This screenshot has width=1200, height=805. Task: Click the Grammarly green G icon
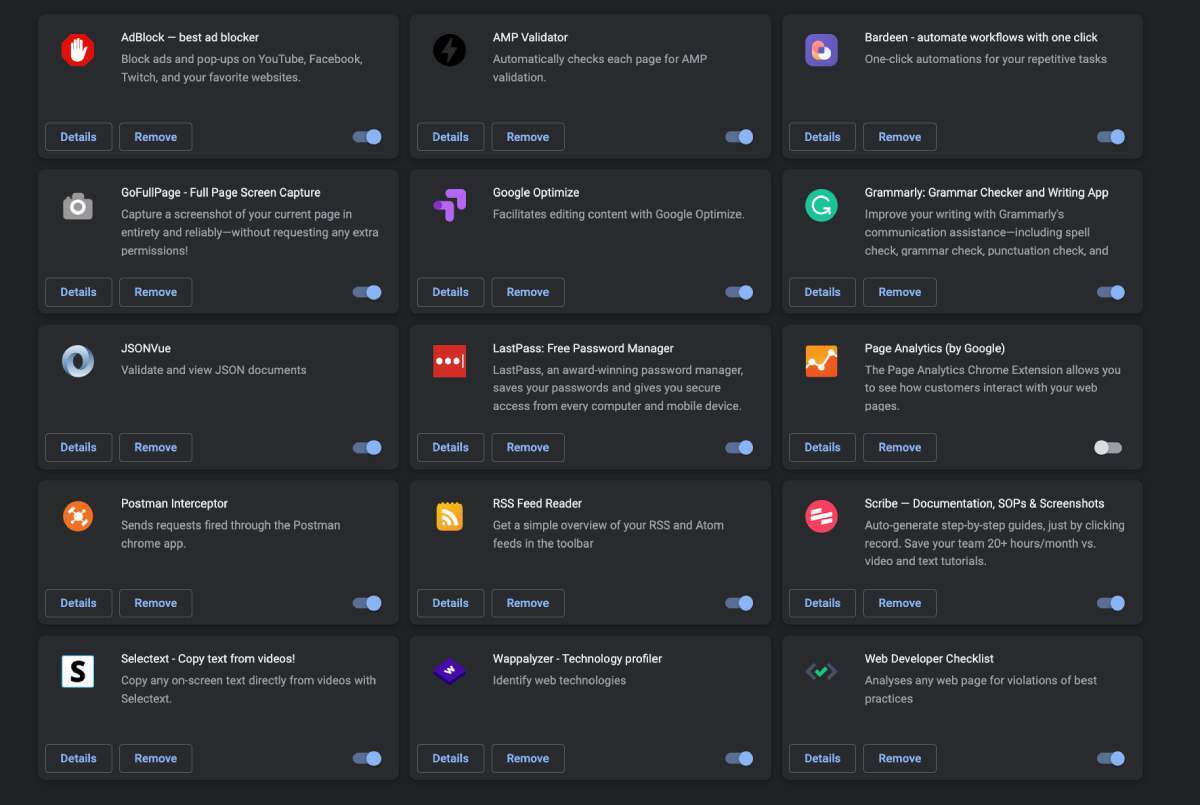coord(821,206)
